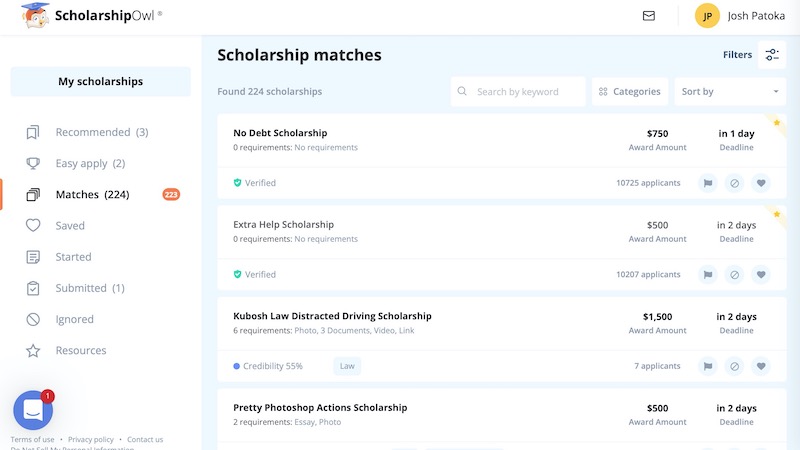Viewport: 800px width, 450px height.
Task: Open the chat support widget
Action: click(33, 410)
